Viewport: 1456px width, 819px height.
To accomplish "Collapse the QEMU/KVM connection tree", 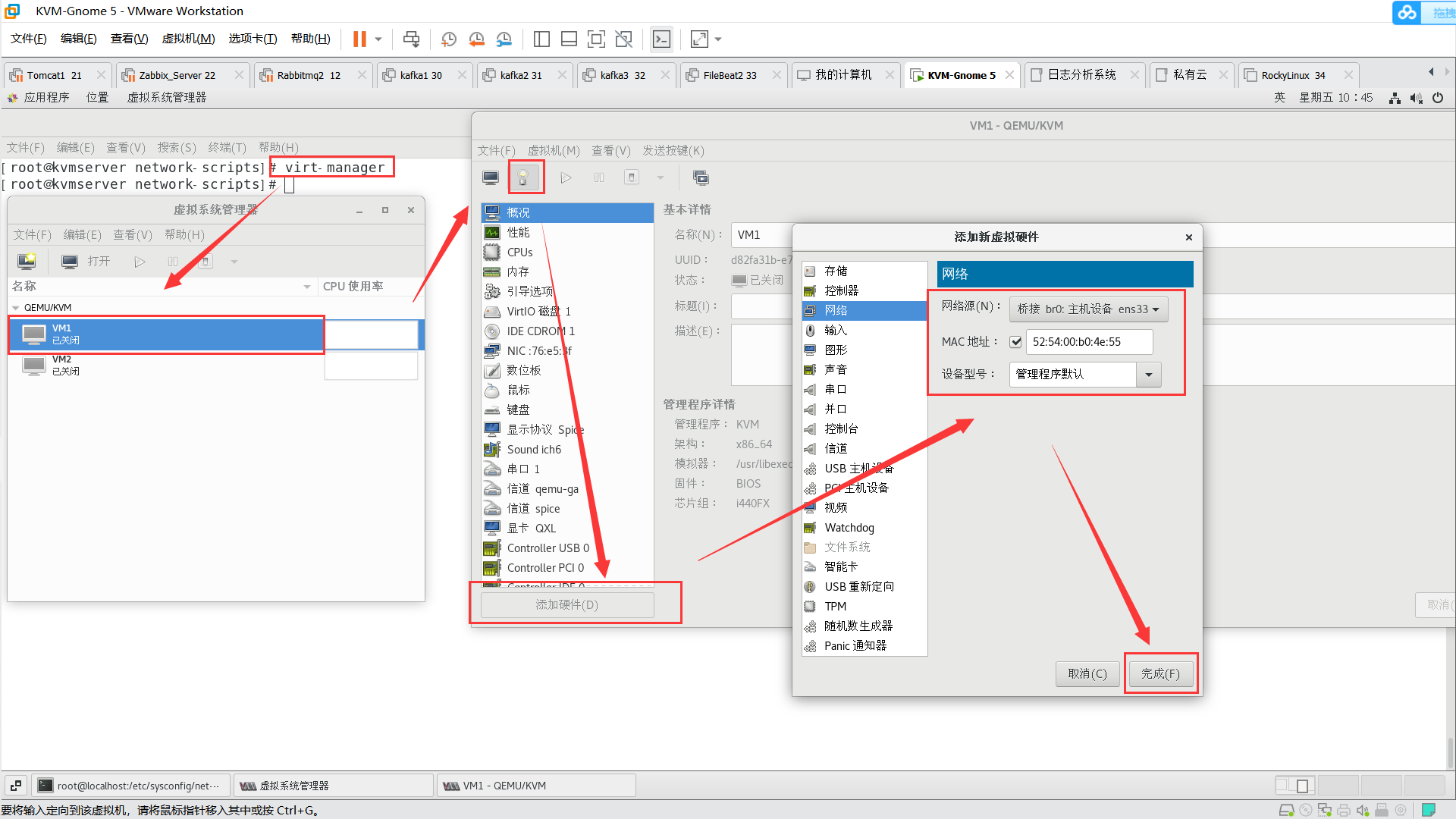I will pos(16,308).
